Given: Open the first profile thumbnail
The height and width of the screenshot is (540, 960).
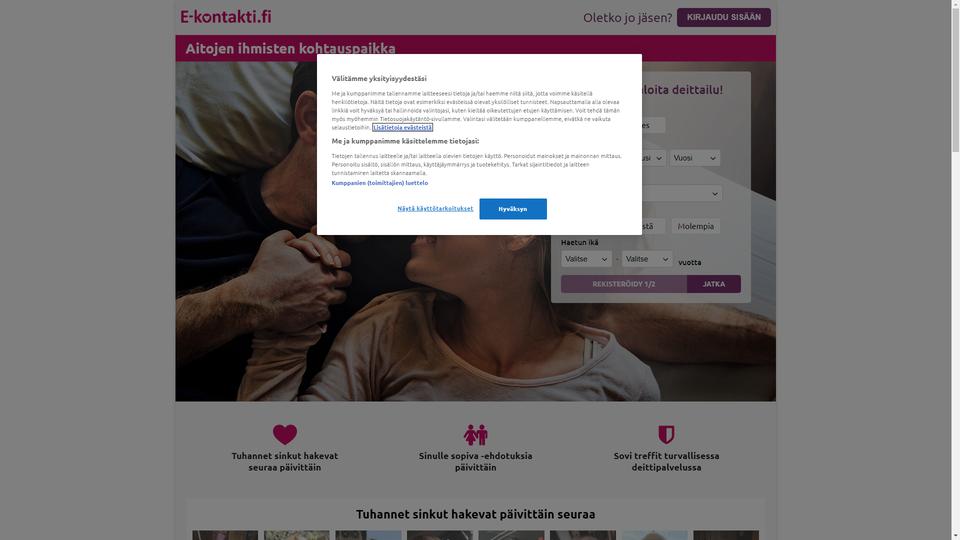Looking at the screenshot, I should point(225,535).
